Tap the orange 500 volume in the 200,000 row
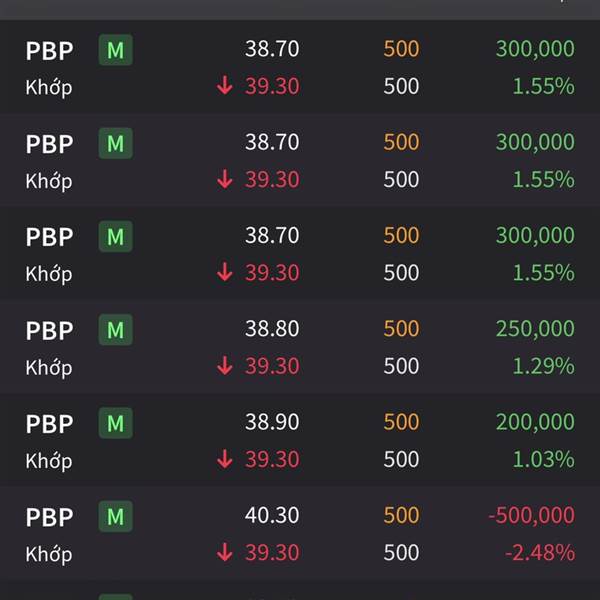The image size is (600, 600). [401, 422]
